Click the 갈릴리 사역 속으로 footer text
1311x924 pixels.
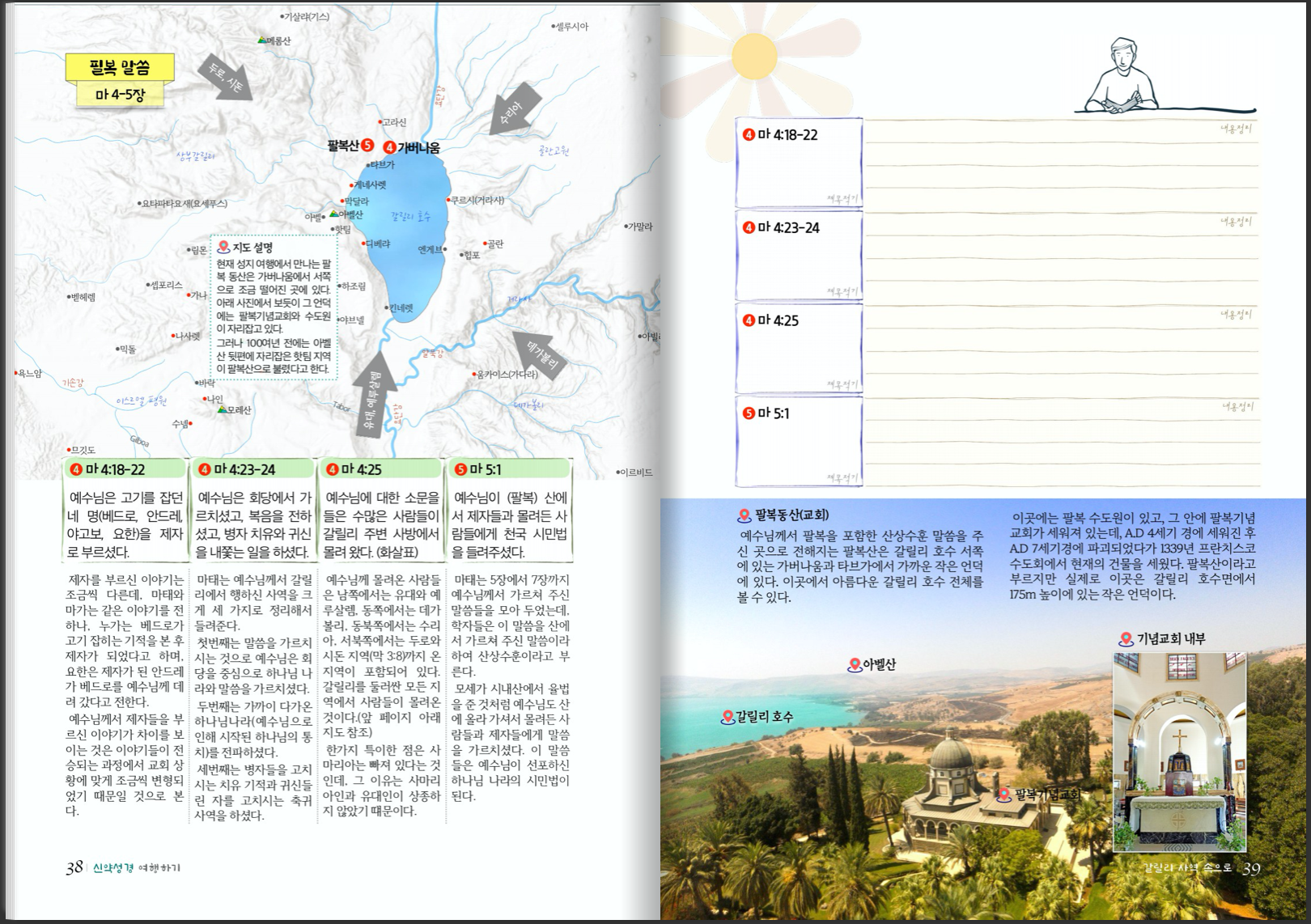pyautogui.click(x=1187, y=868)
